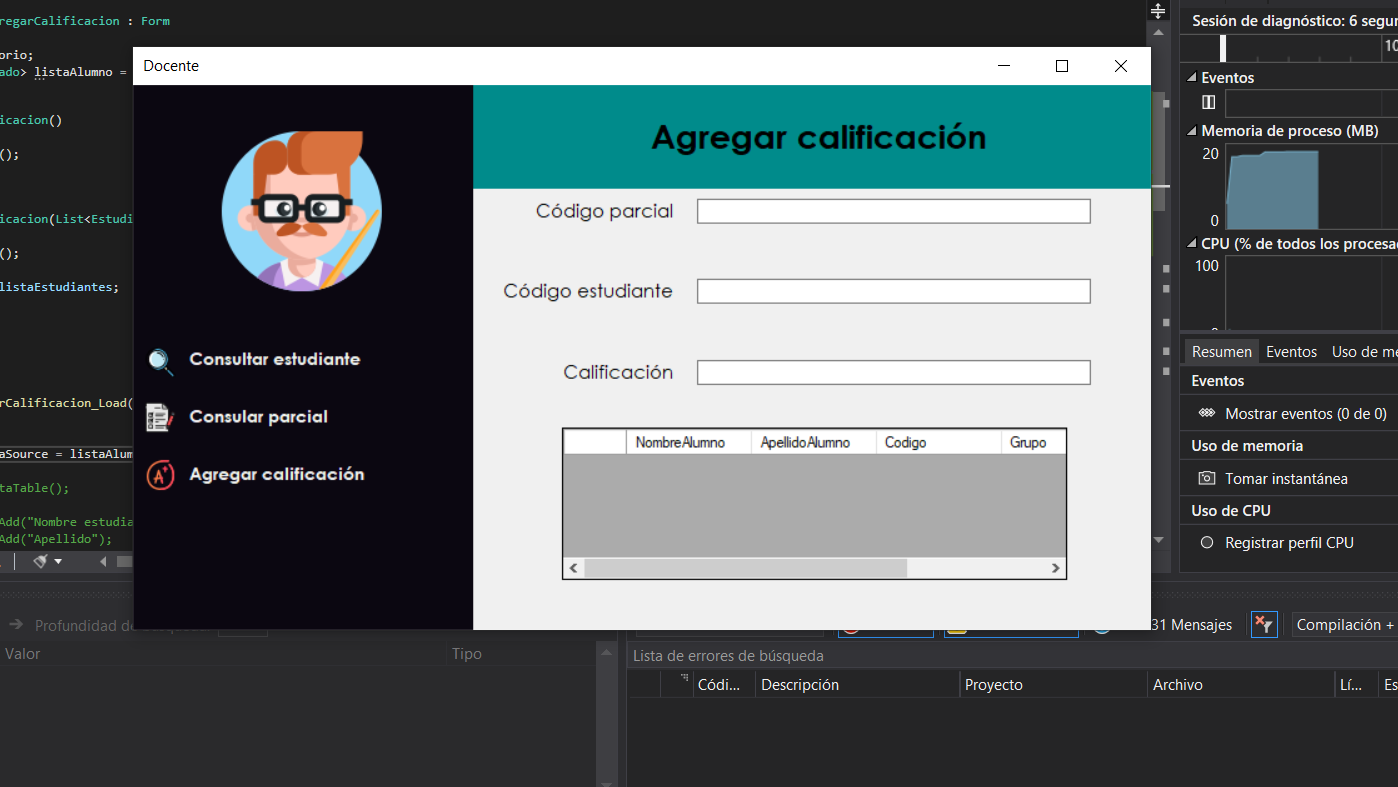Click the Codigo column header in grid

938,442
